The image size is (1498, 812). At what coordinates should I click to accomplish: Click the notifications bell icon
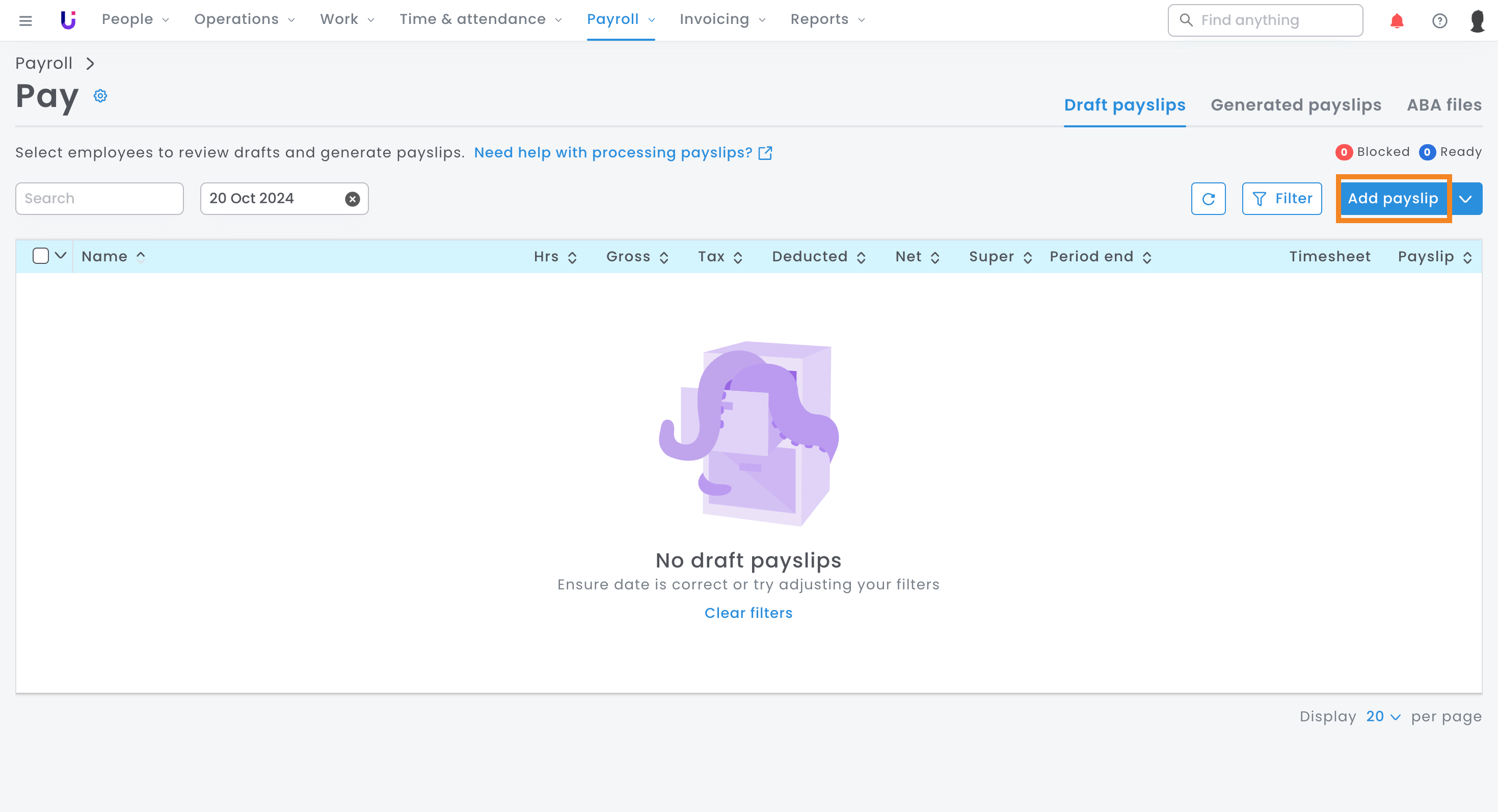[1396, 21]
